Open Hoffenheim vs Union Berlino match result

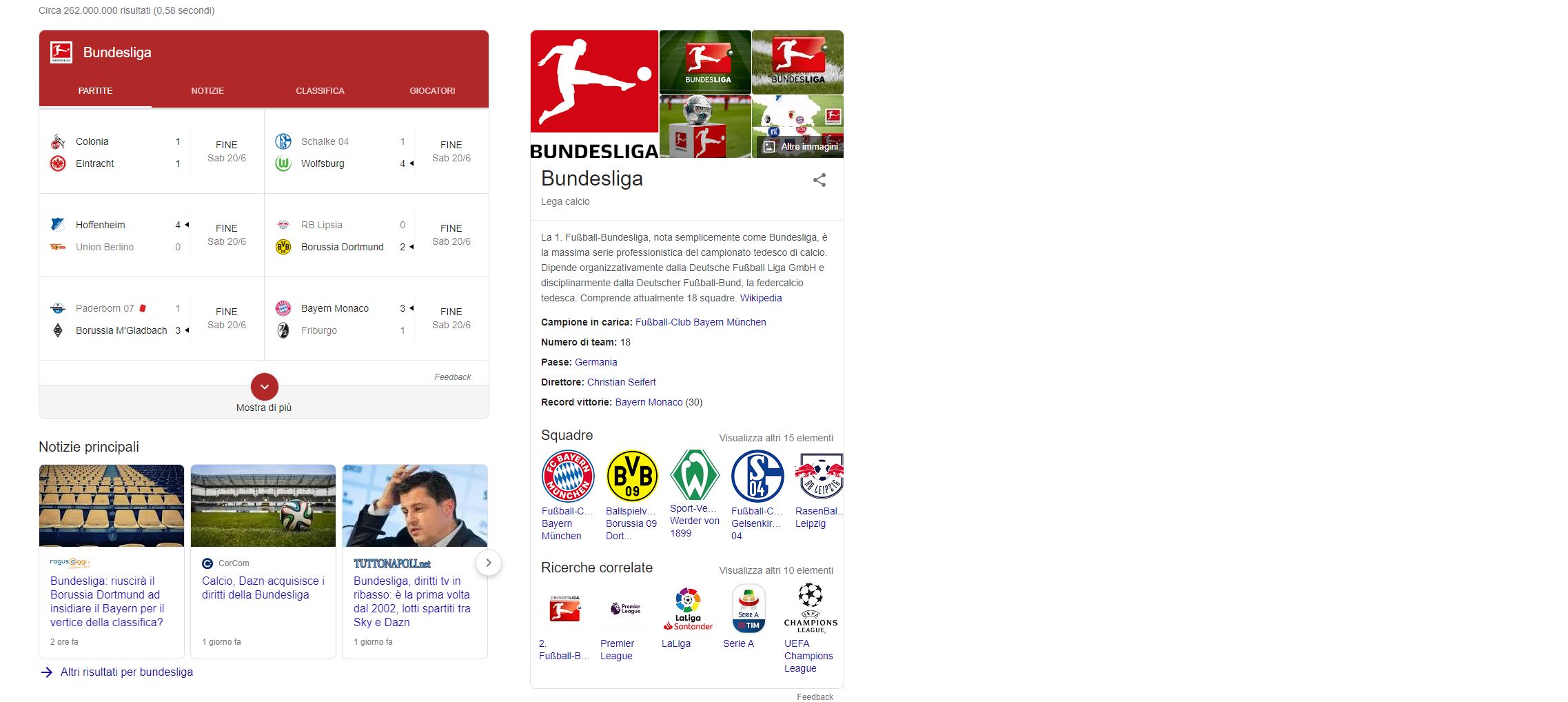(x=152, y=235)
